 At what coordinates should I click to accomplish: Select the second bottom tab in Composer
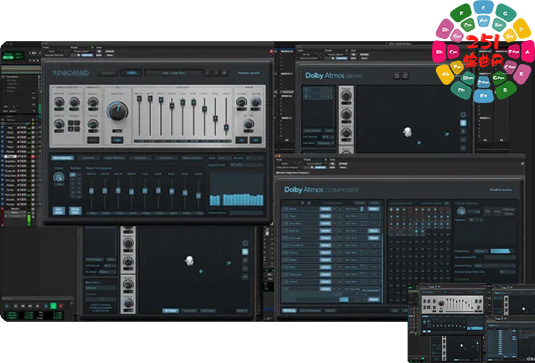pos(310,310)
